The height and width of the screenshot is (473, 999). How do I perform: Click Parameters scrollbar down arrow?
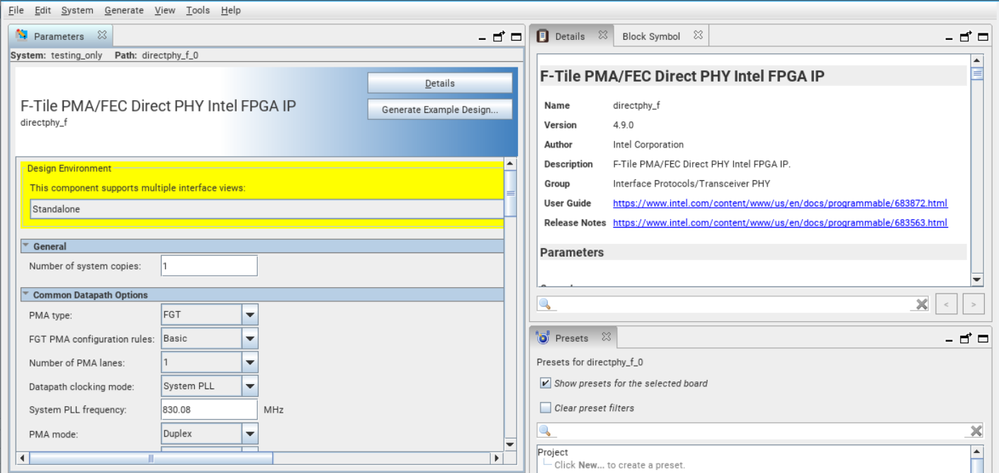510,444
